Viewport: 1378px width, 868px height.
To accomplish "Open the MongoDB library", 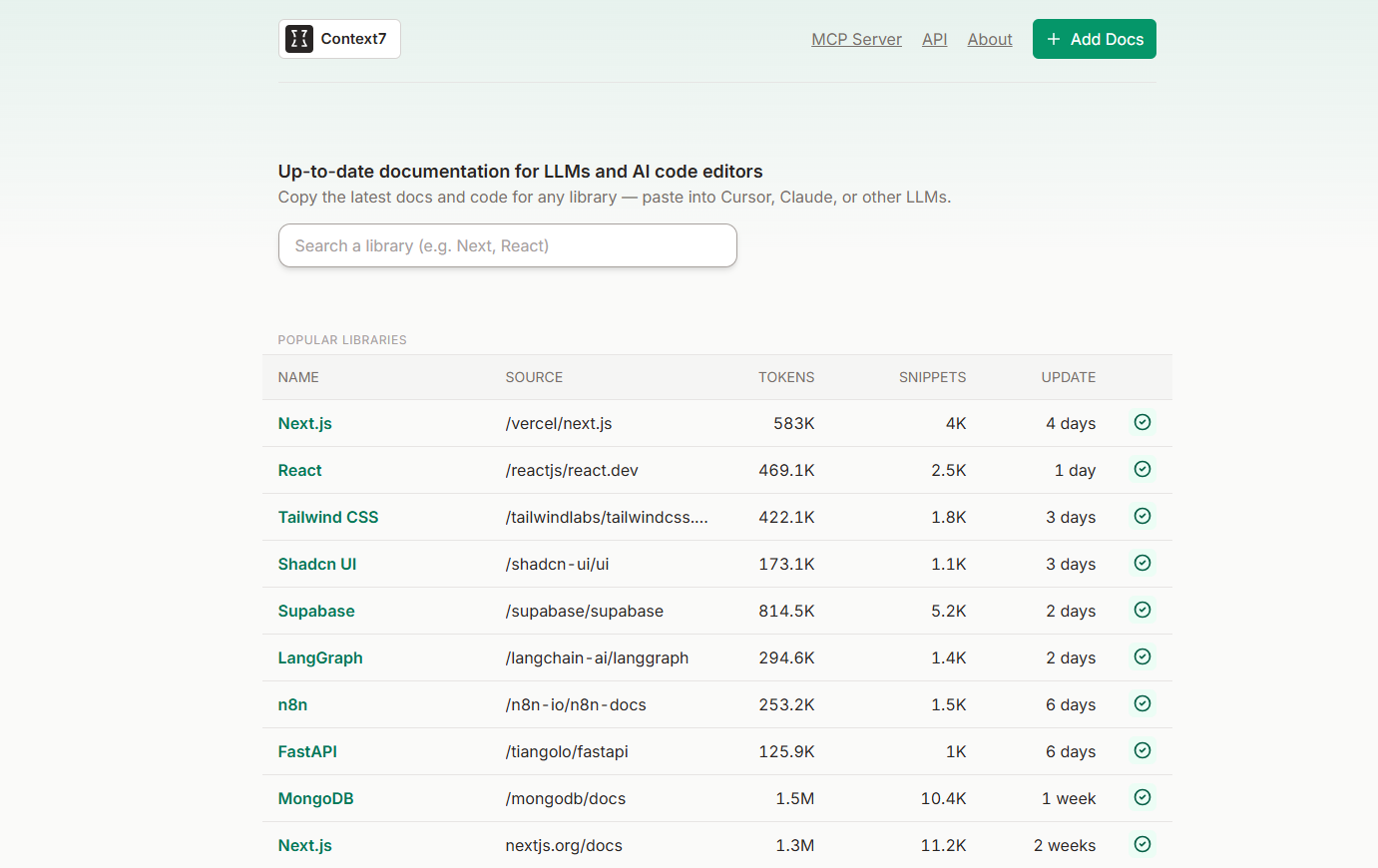I will tap(315, 798).
